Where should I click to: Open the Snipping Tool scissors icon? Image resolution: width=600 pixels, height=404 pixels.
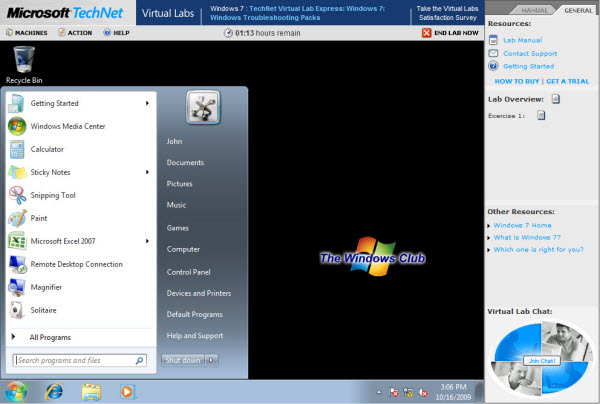tap(17, 195)
